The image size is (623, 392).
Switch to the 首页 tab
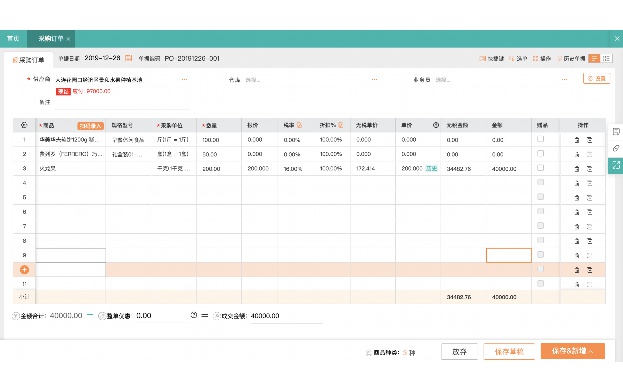tap(13, 39)
